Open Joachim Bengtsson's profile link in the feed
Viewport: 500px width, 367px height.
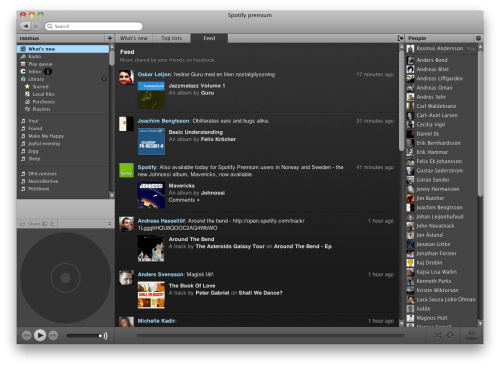(x=164, y=121)
